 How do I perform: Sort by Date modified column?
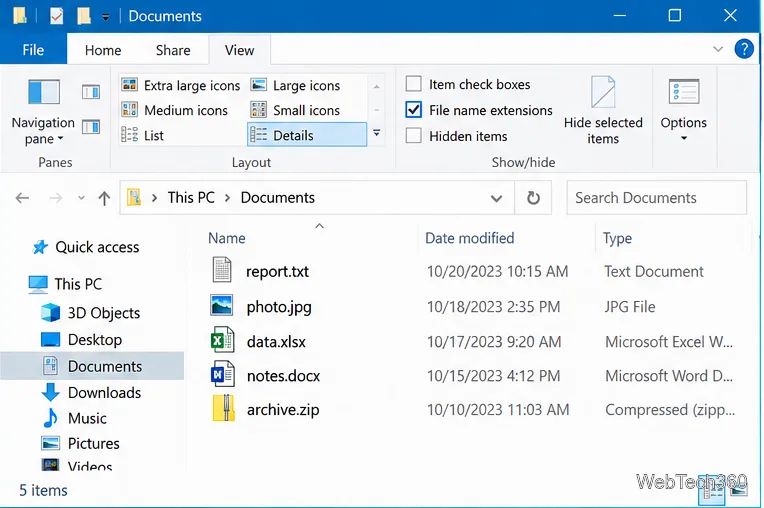pos(469,238)
